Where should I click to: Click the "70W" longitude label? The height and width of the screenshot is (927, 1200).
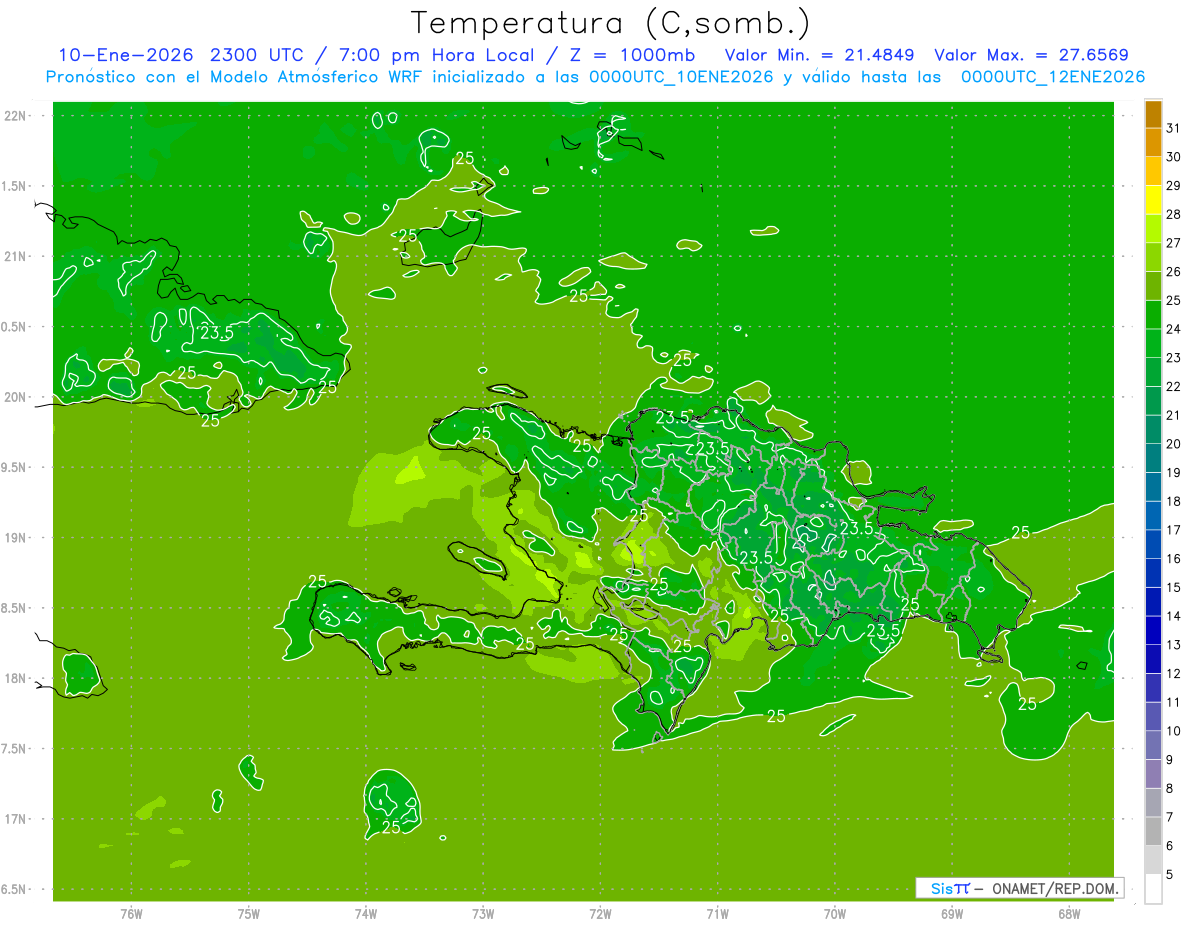tap(834, 914)
